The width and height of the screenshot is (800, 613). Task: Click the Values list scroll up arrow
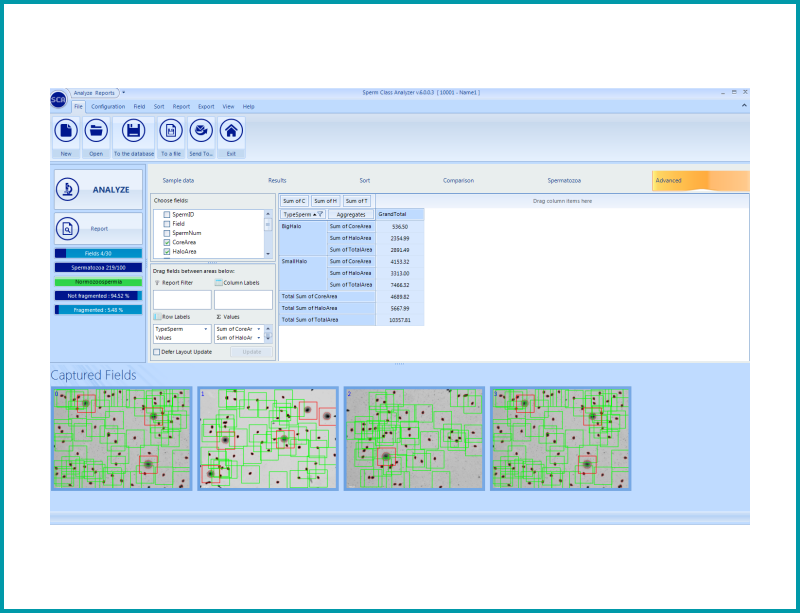[268, 329]
